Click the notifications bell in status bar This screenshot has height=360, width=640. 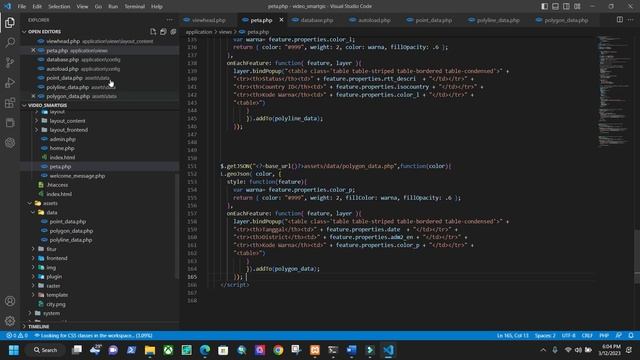point(631,336)
